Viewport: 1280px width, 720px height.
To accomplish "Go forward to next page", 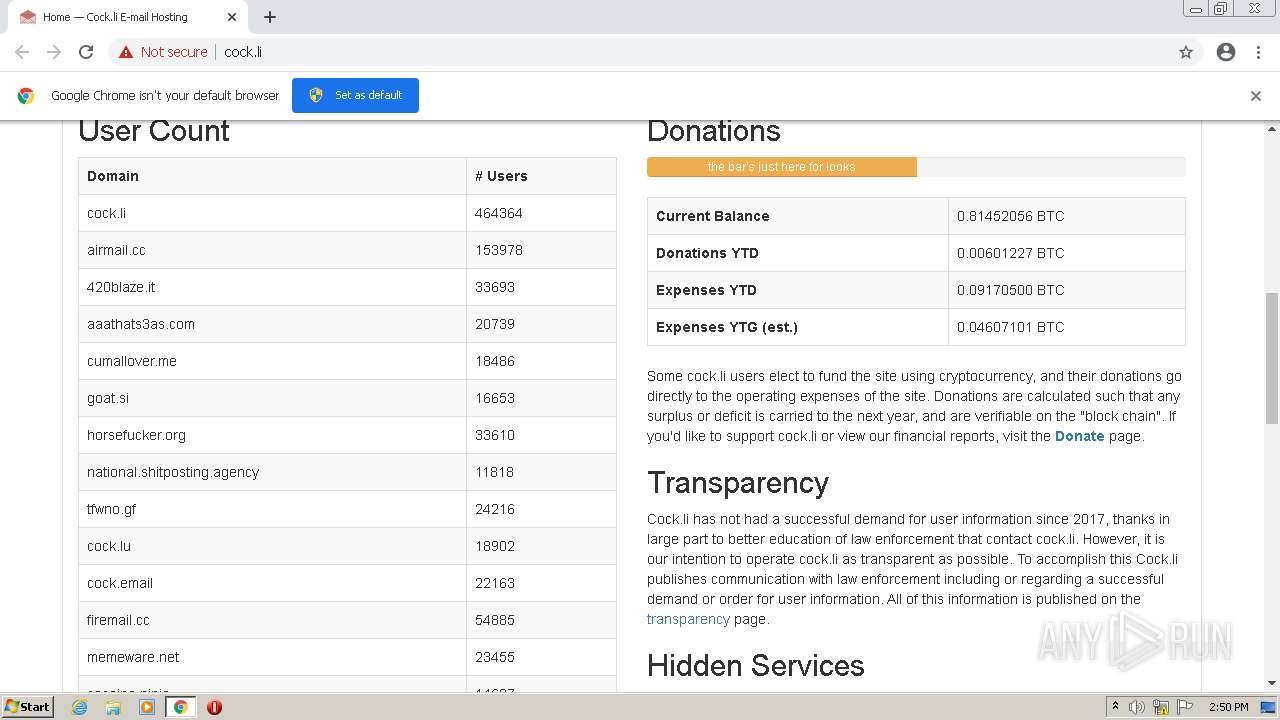I will 54,52.
